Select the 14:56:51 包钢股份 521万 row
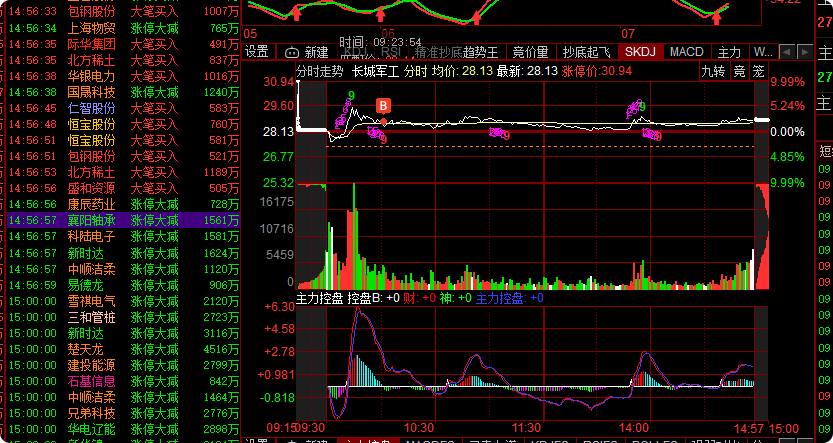The image size is (833, 443). click(x=123, y=156)
